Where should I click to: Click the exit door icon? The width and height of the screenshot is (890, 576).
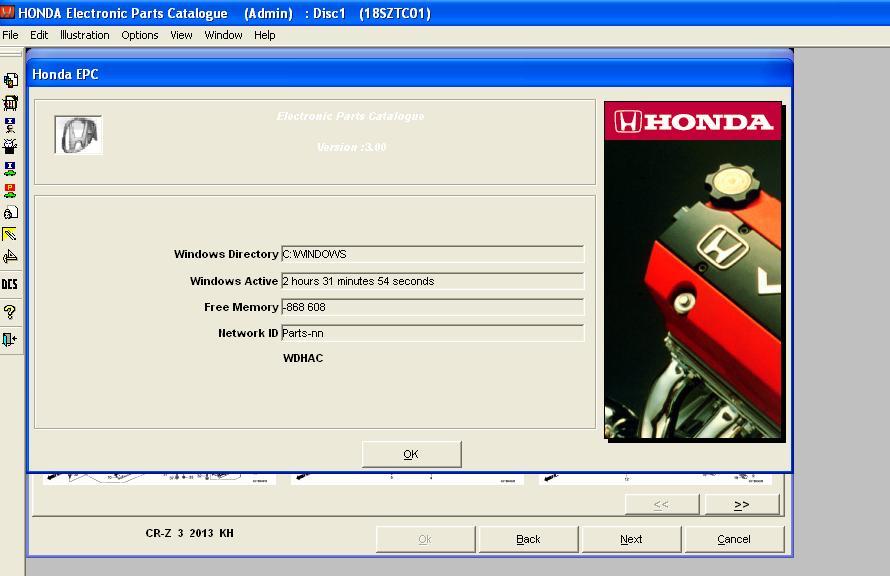(x=10, y=339)
